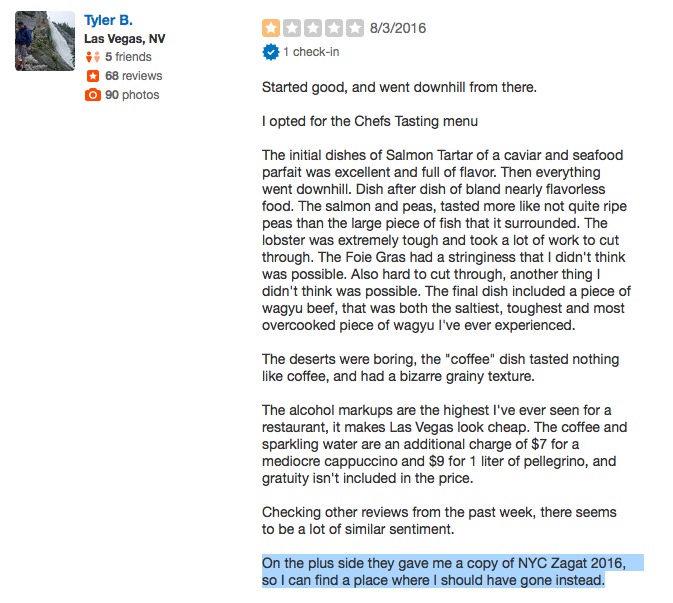The image size is (673, 603).
Task: Open the 68 reviews count
Action: 133,76
